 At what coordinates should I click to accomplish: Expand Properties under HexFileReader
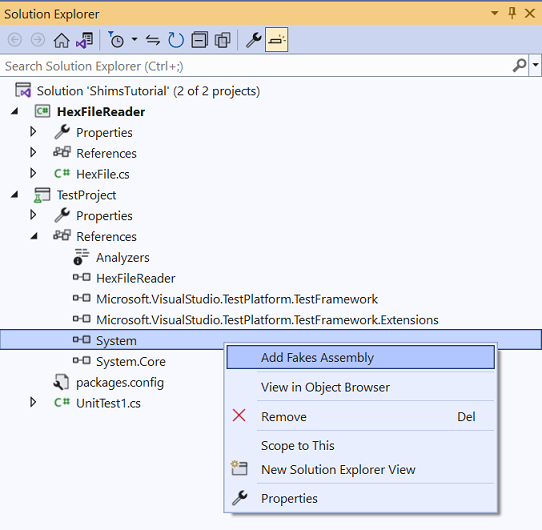[33, 131]
